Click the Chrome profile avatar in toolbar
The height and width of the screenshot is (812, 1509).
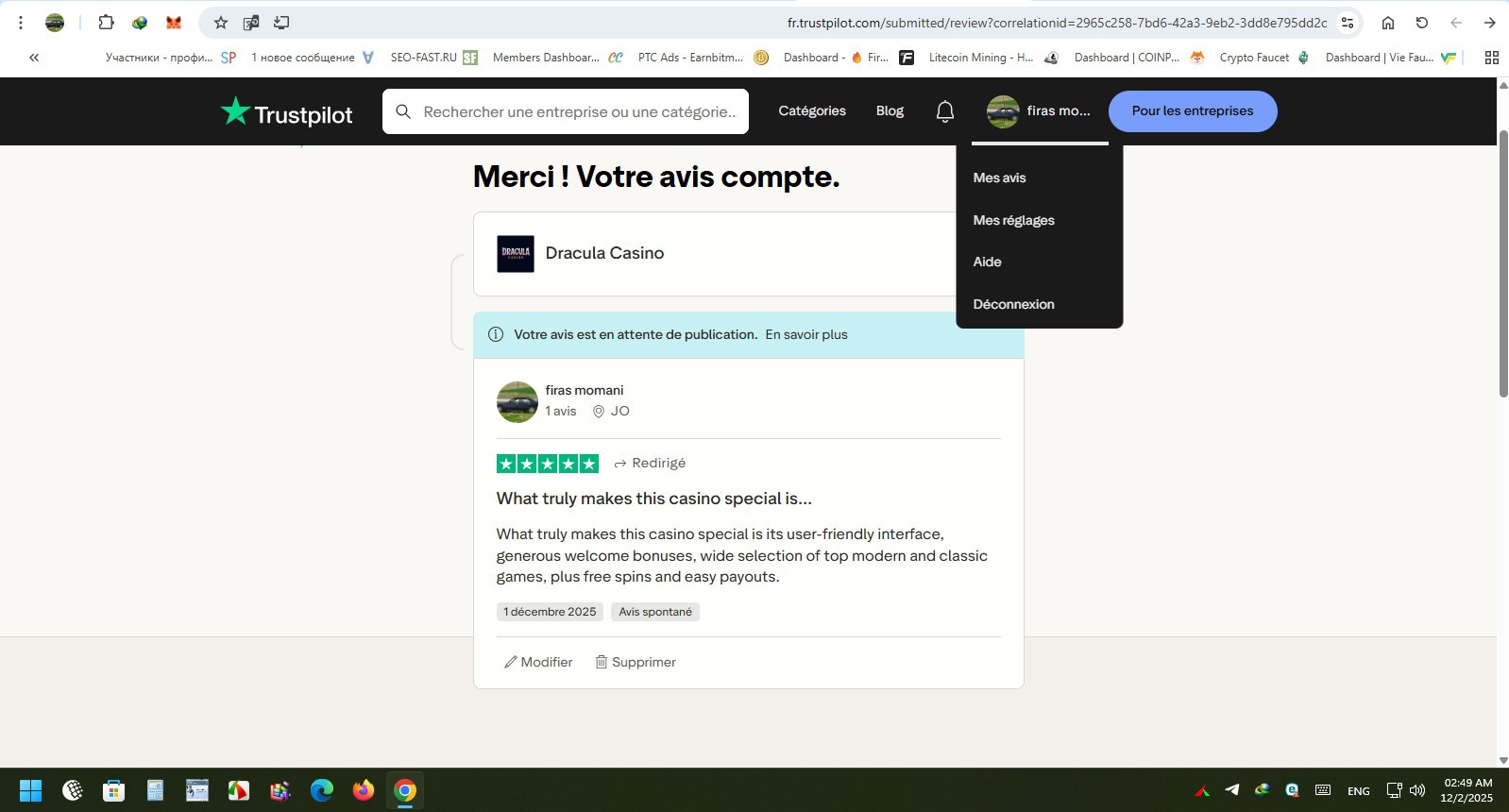pyautogui.click(x=55, y=23)
